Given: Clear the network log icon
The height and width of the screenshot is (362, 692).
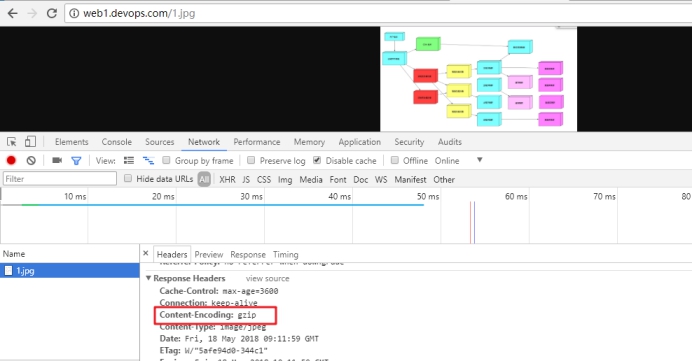Looking at the screenshot, I should (31, 161).
